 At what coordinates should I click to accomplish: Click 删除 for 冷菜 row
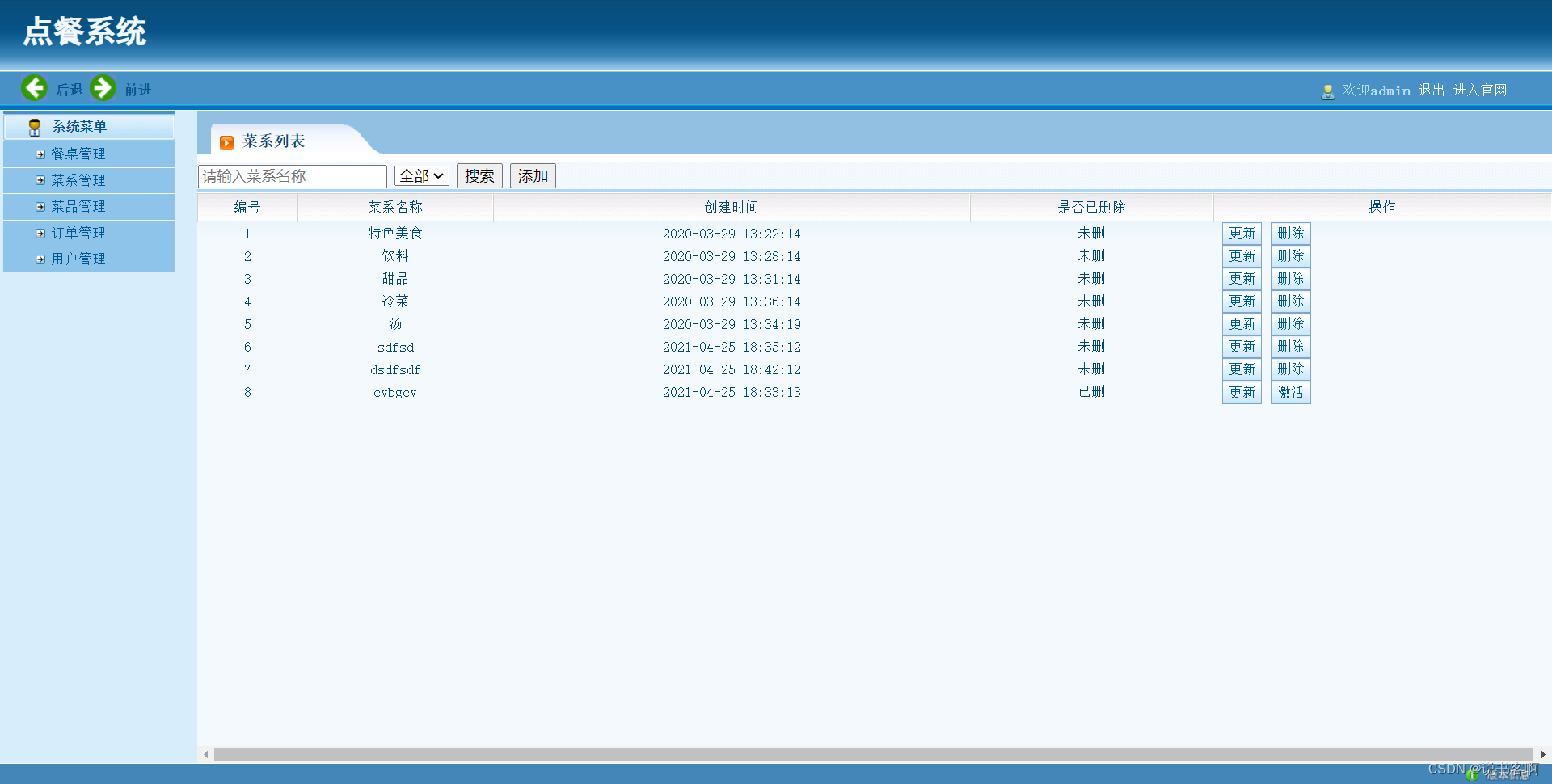(1290, 301)
